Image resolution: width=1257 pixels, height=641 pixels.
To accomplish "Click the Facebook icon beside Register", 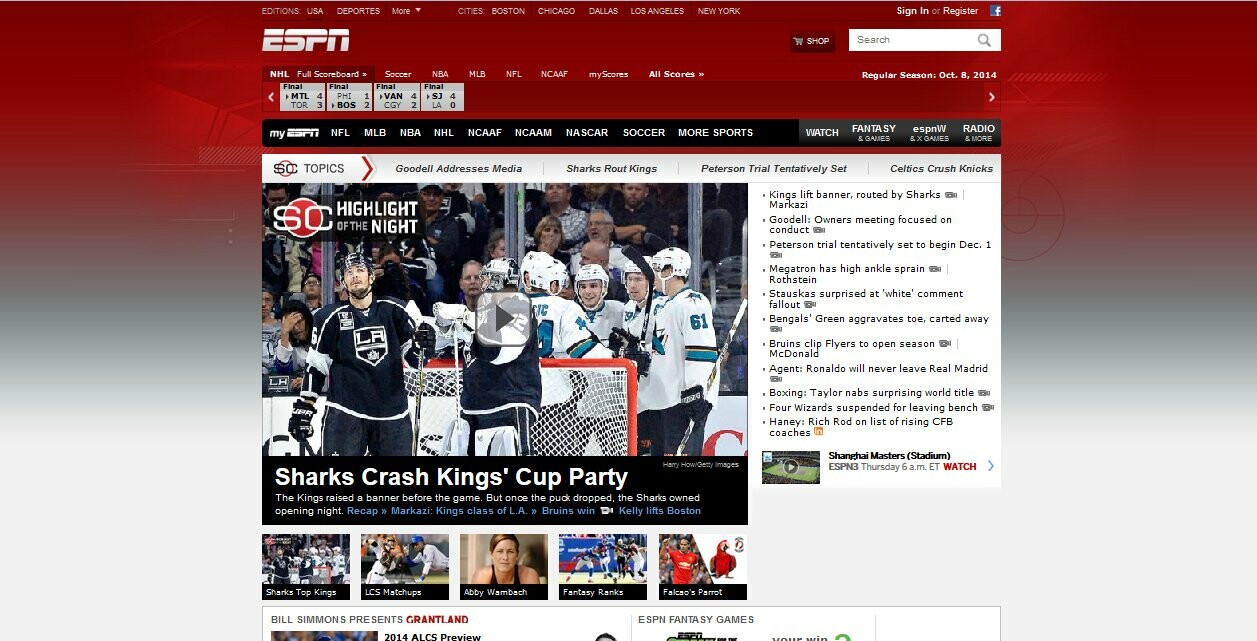I will click(995, 11).
